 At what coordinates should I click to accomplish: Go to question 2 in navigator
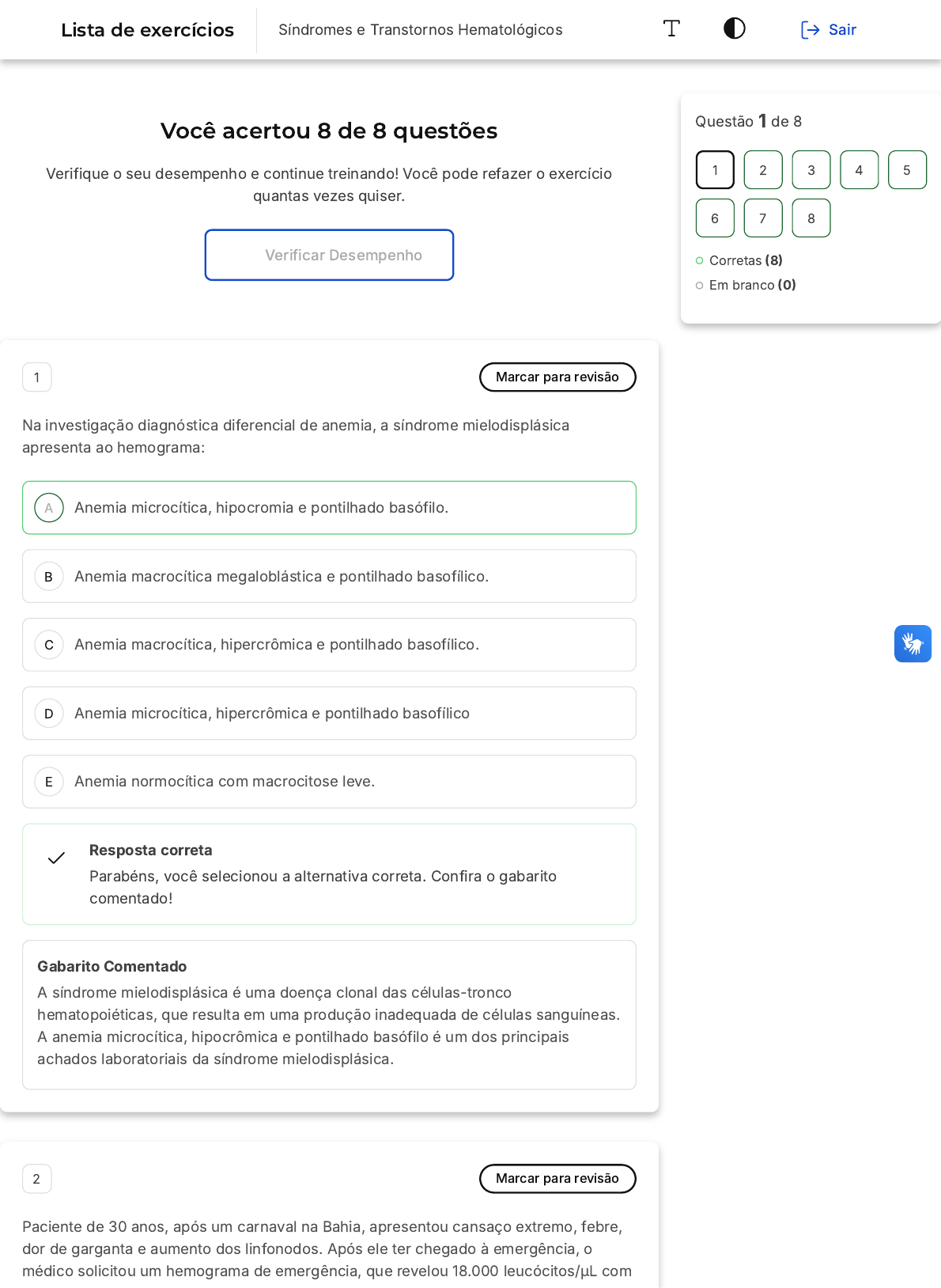[763, 170]
